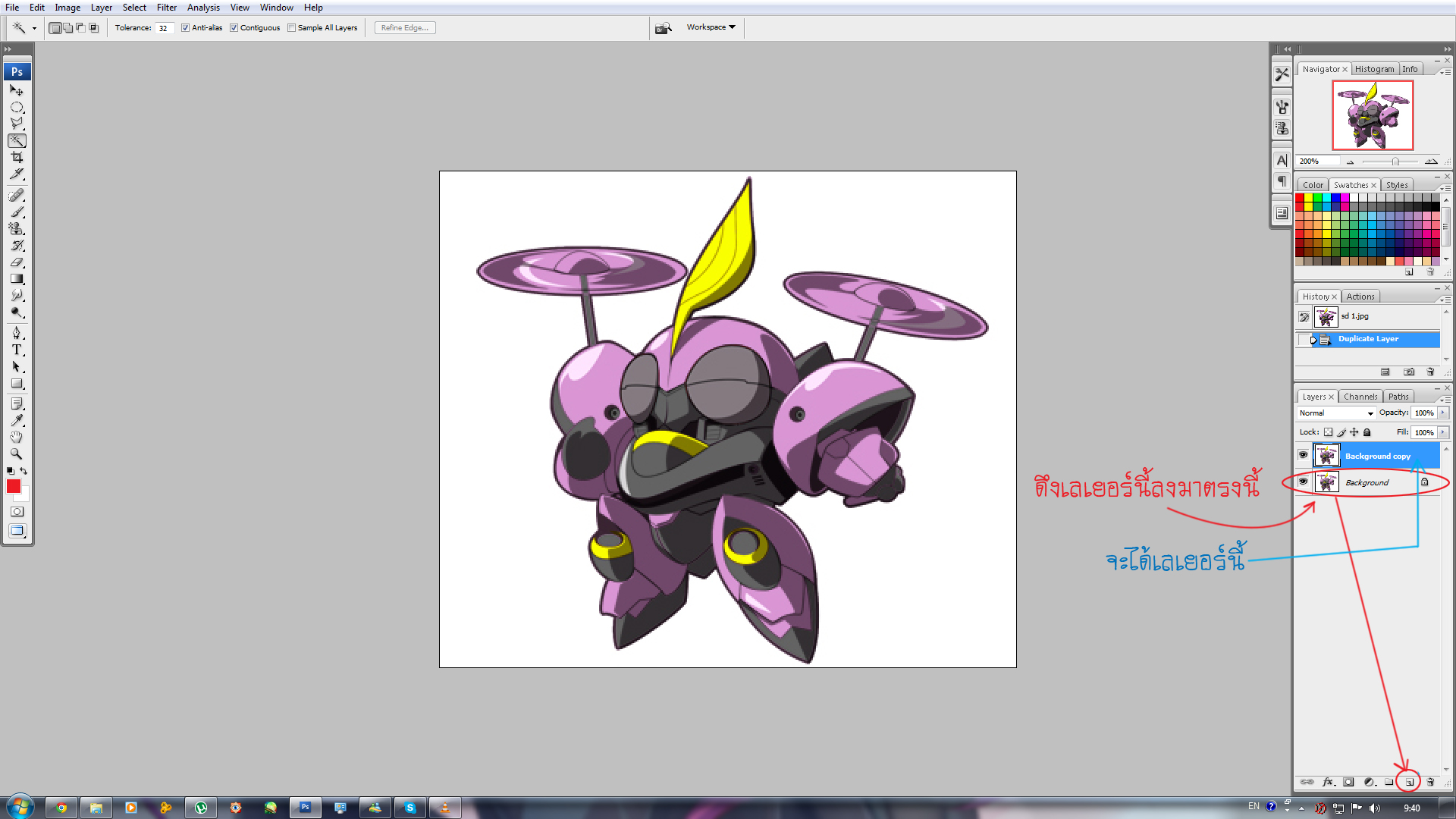Image resolution: width=1456 pixels, height=819 pixels.
Task: Open Skype from the taskbar
Action: pyautogui.click(x=409, y=808)
